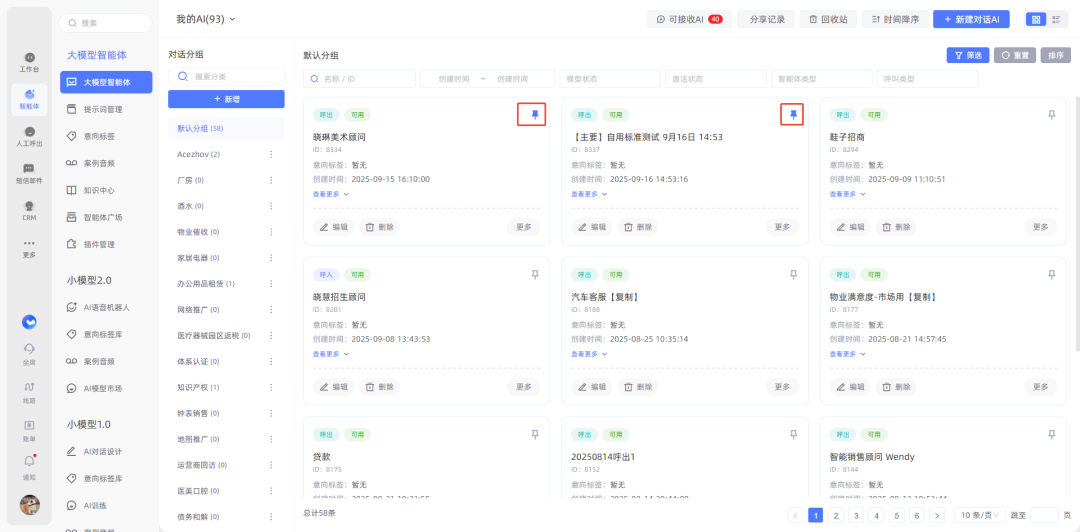Expand 查看更多 on 晓慧招生顾问 card
Viewport: 1080px width, 532px height.
point(331,353)
